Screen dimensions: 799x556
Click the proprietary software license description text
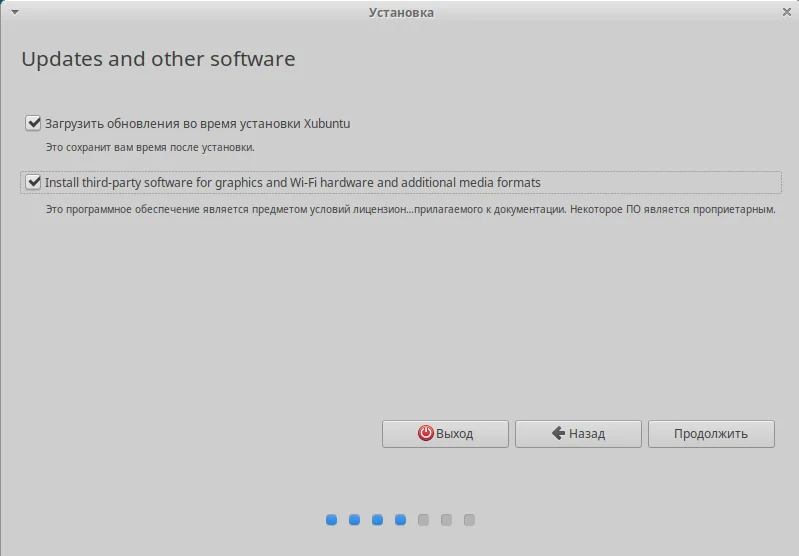(410, 209)
